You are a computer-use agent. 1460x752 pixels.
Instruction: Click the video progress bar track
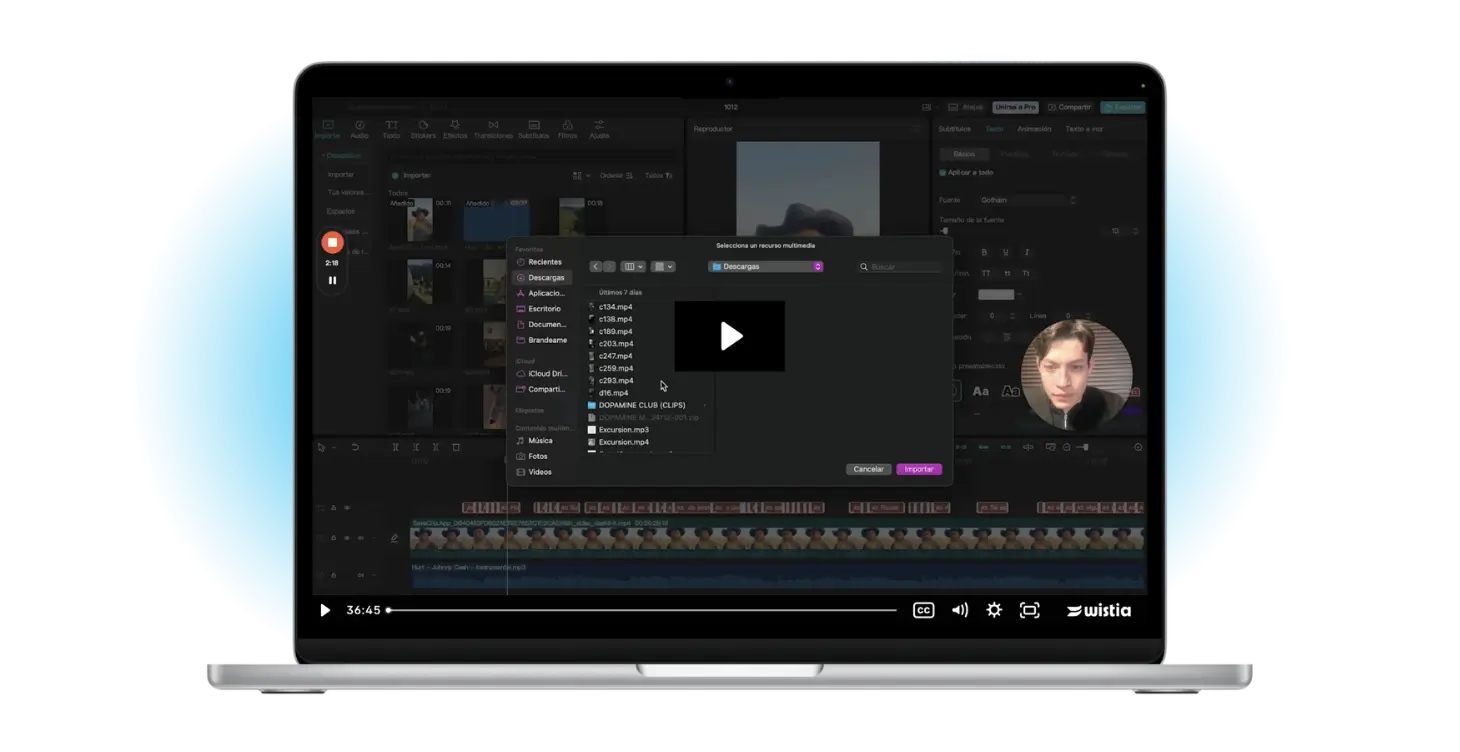pos(640,610)
